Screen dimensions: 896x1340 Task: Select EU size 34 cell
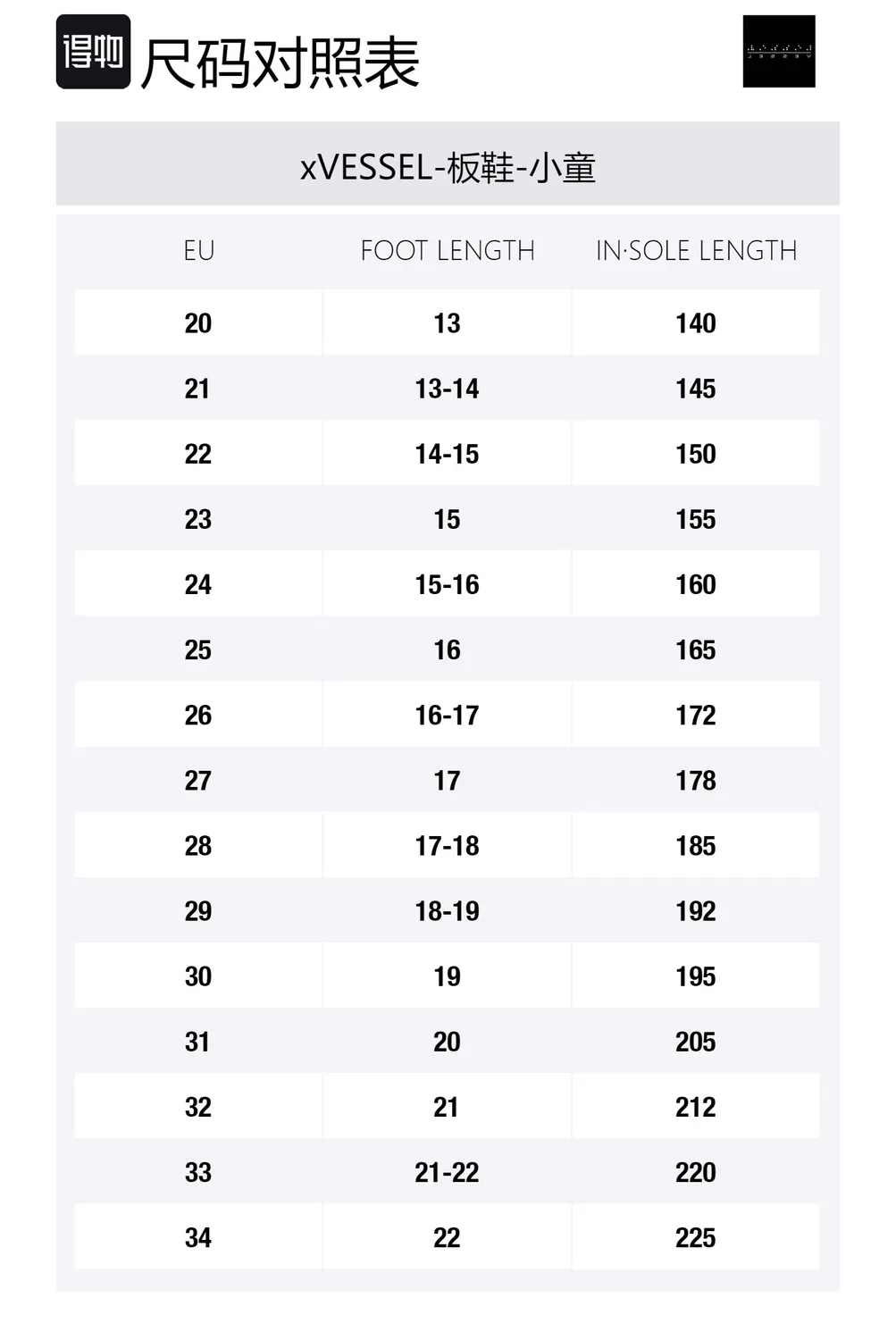pos(198,1237)
